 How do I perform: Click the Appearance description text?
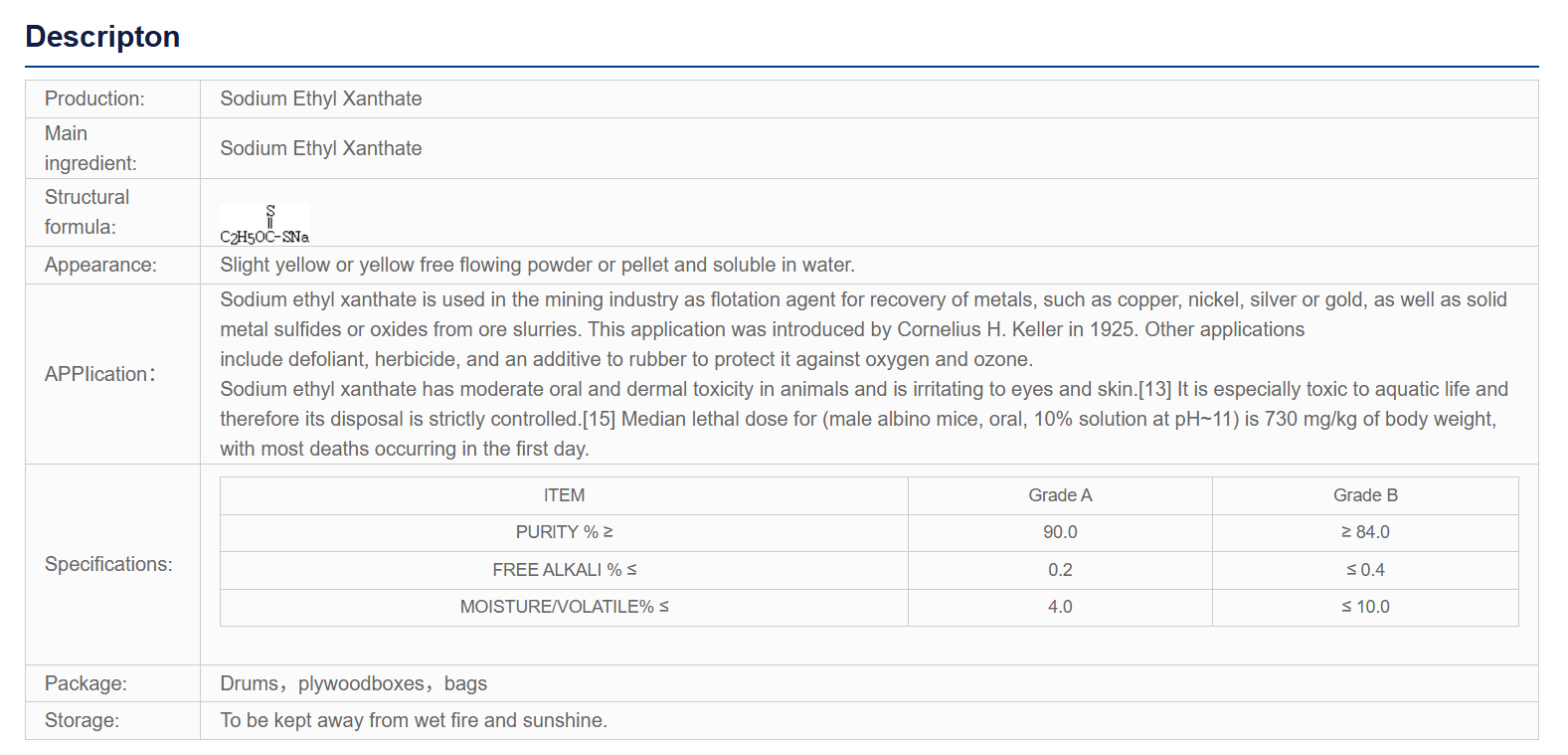(537, 265)
